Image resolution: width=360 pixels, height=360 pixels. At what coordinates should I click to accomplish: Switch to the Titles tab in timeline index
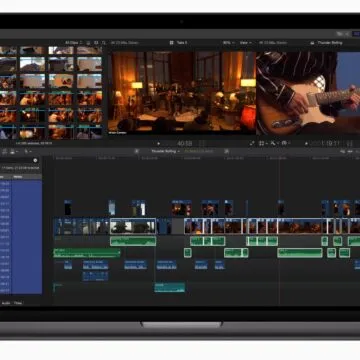(x=18, y=303)
